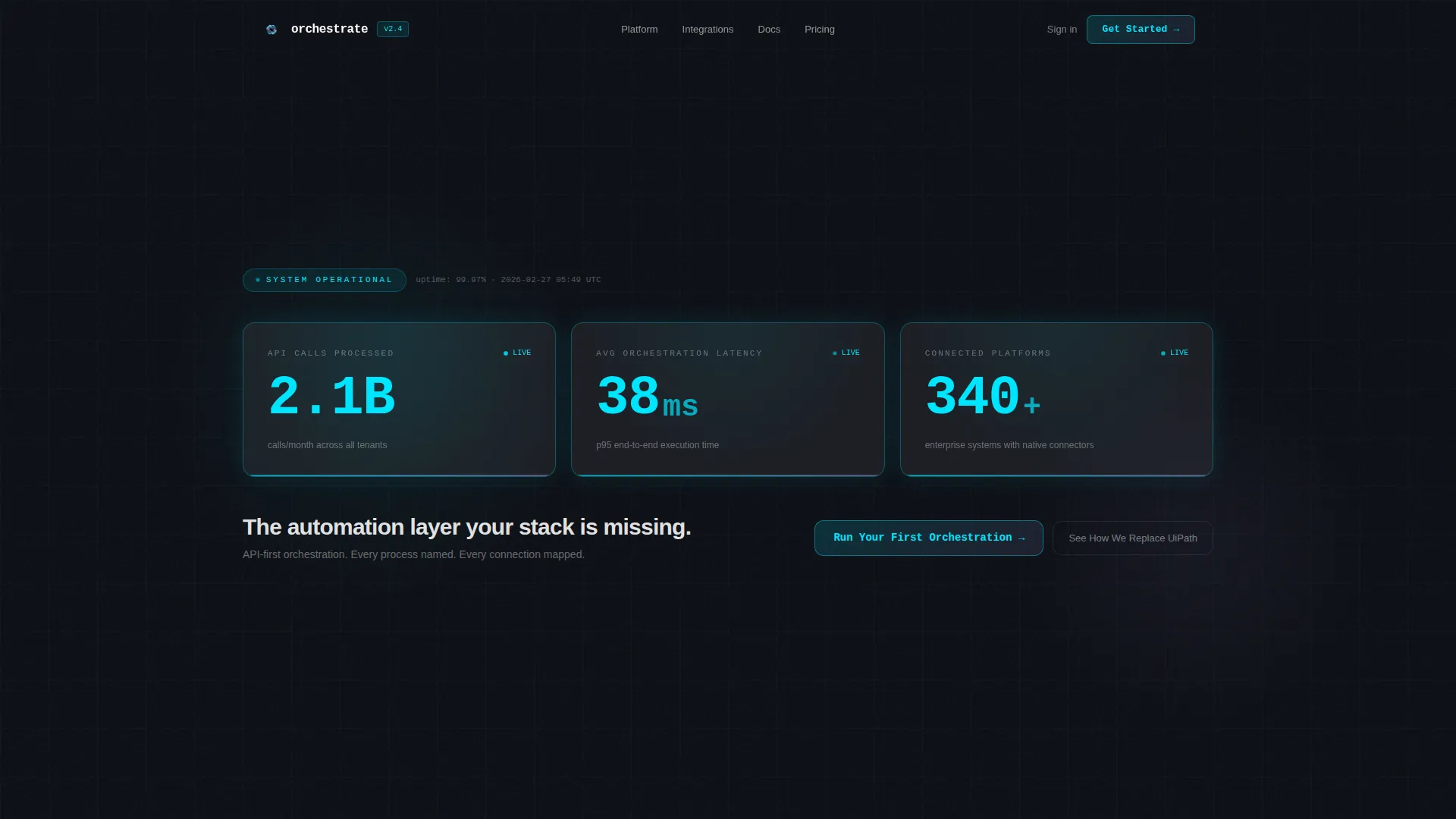
Task: Click the 2.1B metric value
Action: click(x=331, y=397)
